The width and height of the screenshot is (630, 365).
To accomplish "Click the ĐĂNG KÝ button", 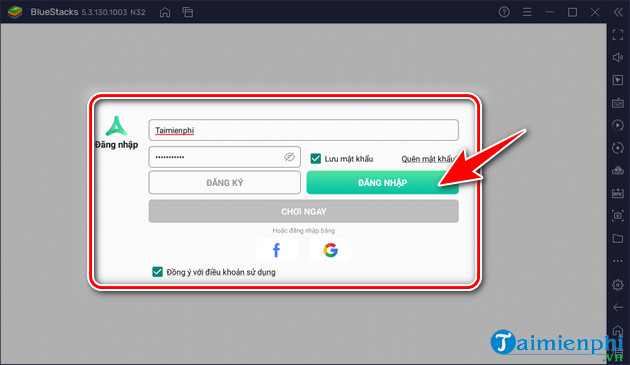I will pos(225,182).
